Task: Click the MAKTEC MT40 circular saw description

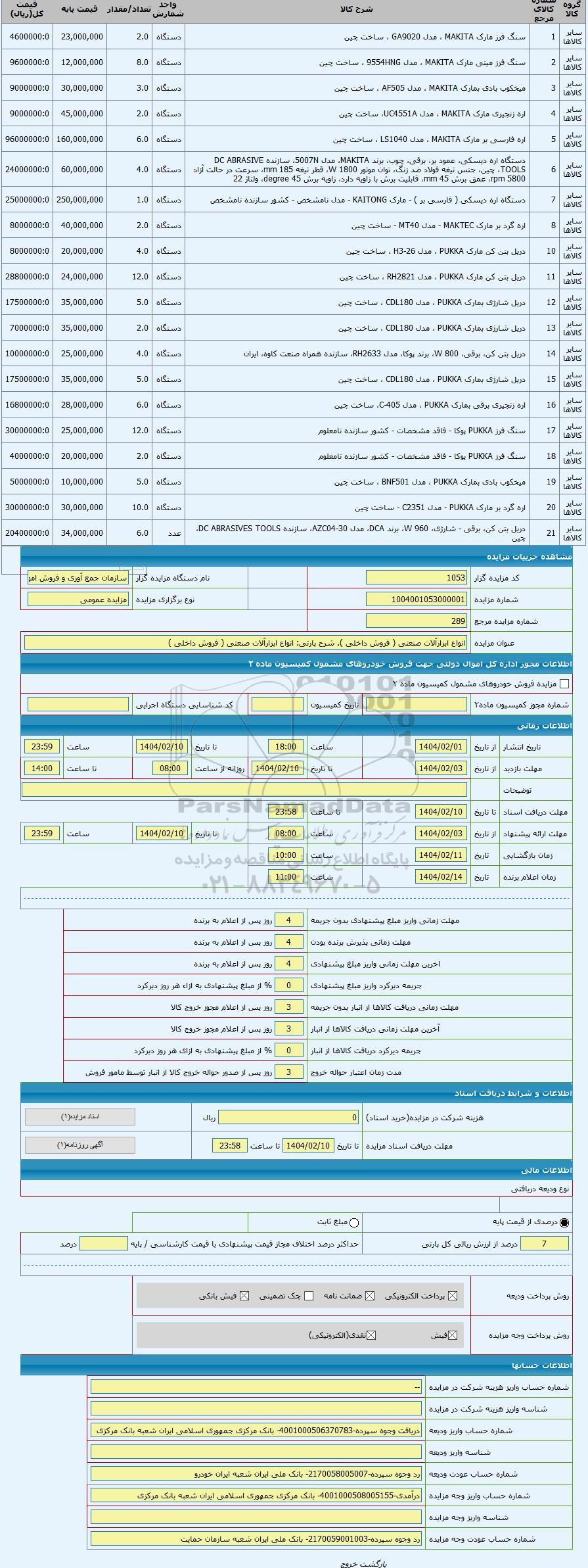Action: [439, 225]
